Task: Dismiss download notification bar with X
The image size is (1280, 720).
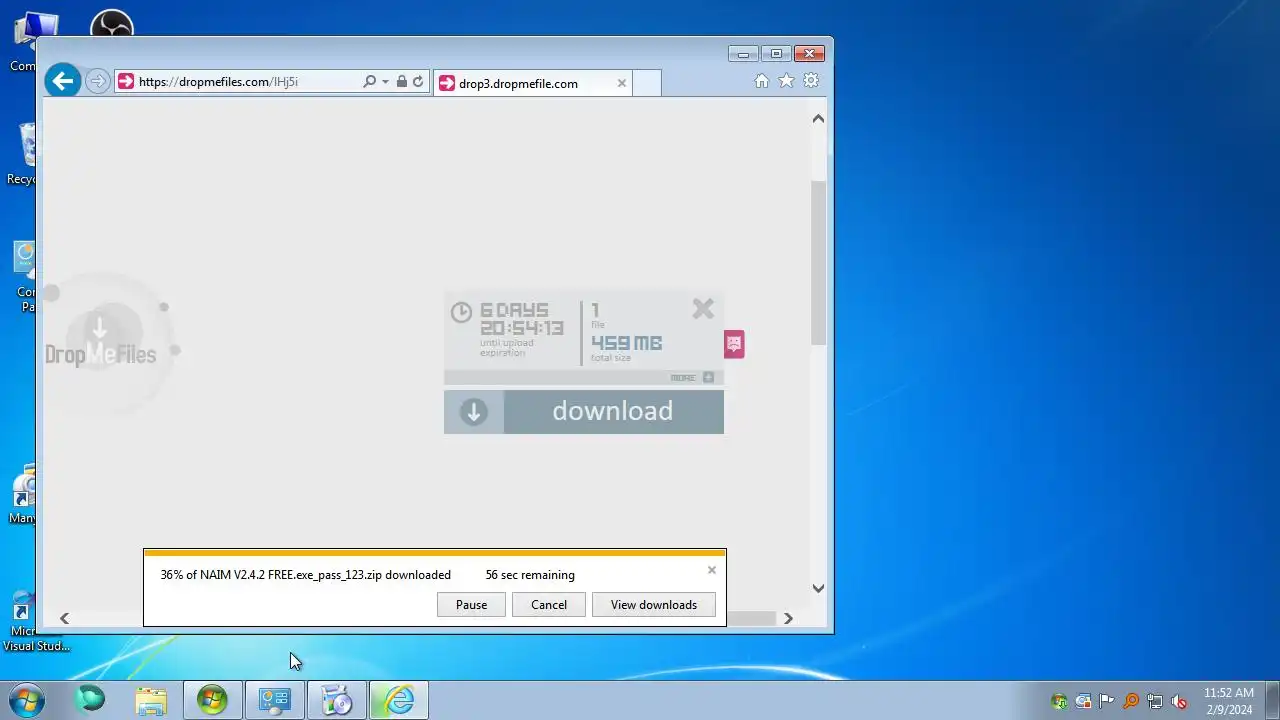Action: click(x=712, y=570)
